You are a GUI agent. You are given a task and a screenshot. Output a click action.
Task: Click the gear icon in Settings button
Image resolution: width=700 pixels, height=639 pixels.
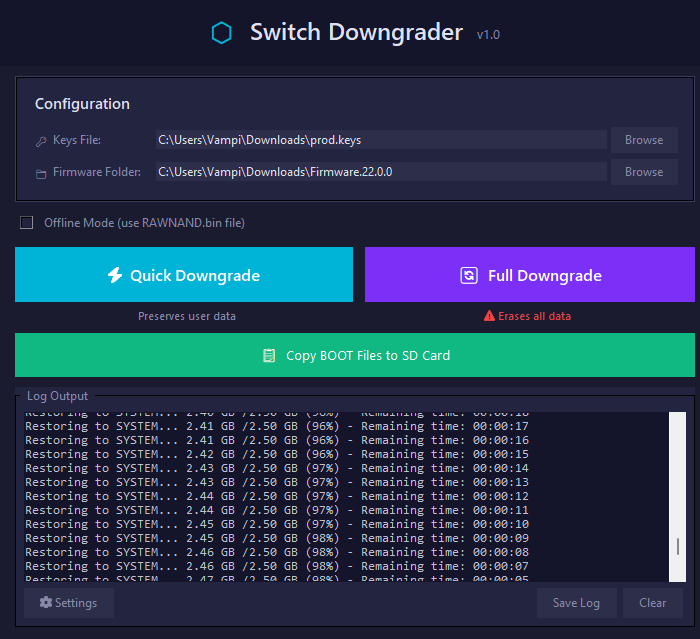(x=46, y=602)
